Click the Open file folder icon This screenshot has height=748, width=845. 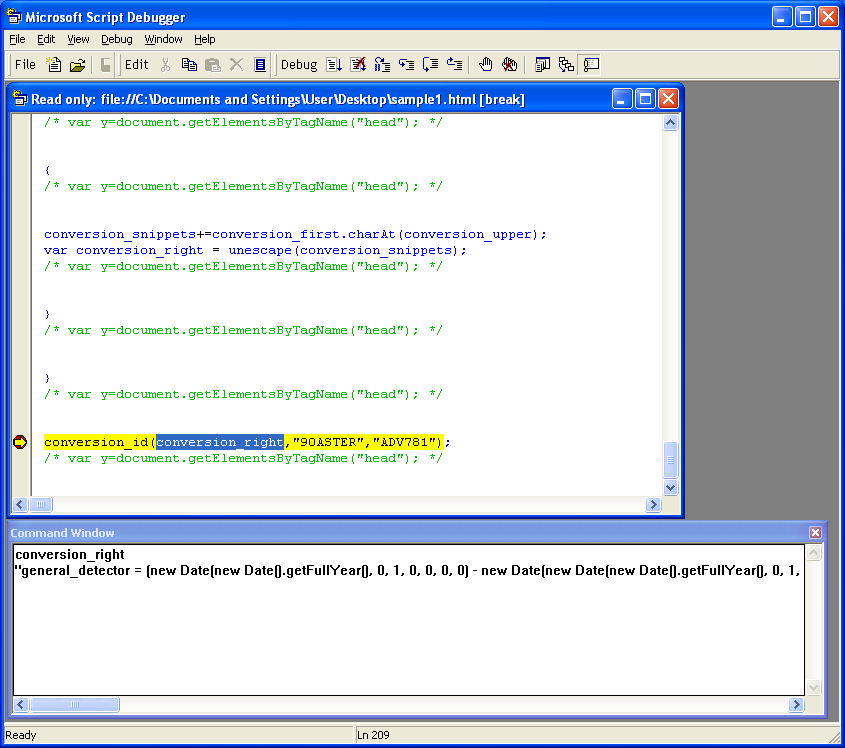pos(77,65)
